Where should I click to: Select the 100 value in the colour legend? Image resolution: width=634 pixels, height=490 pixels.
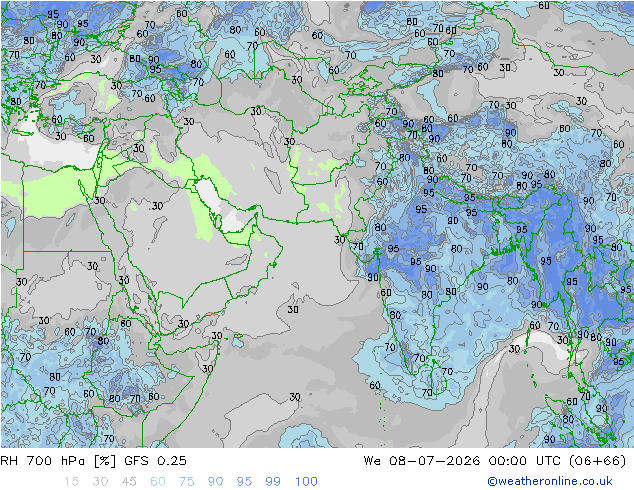[x=306, y=482]
